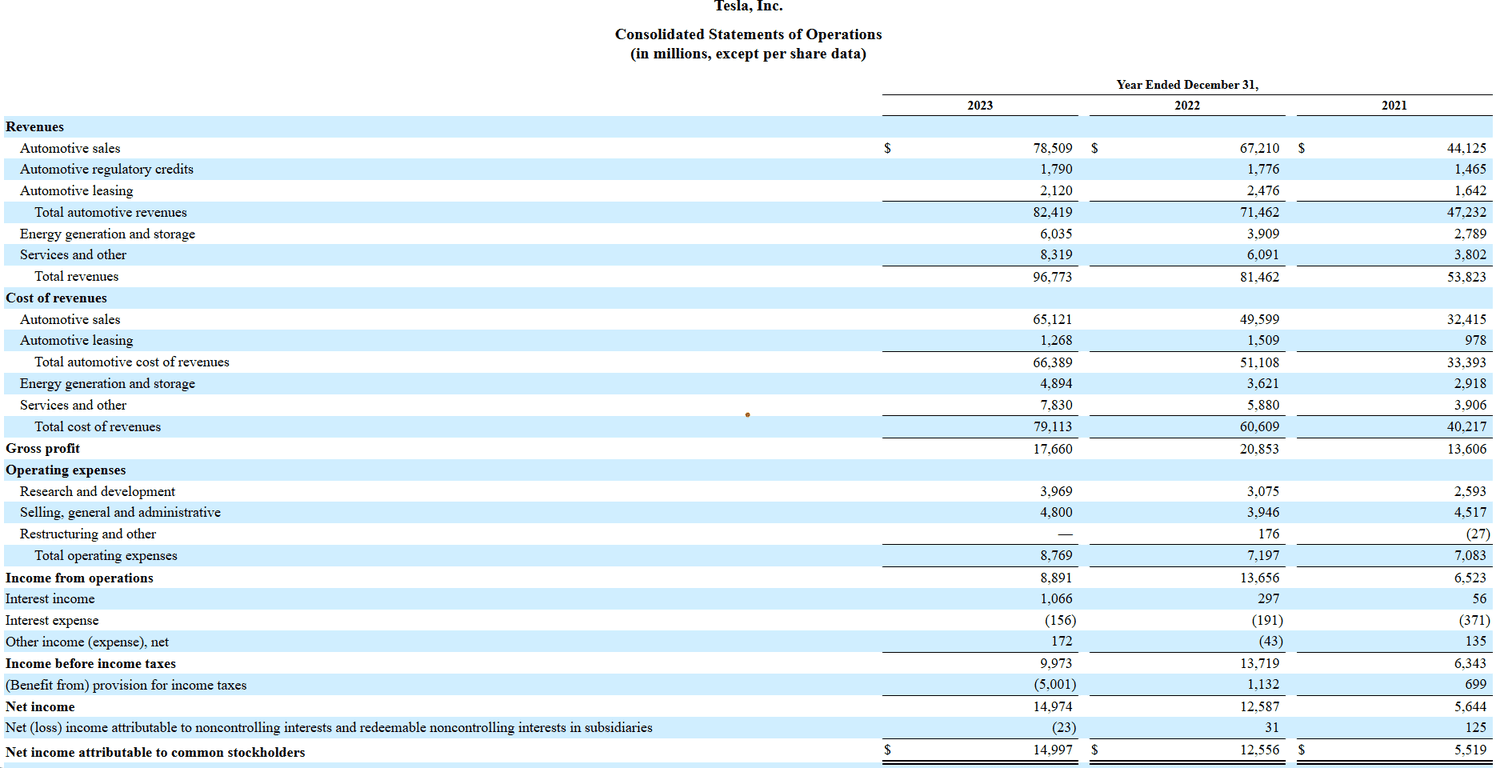The image size is (1500, 768).
Task: Select the 'Tesla, Inc.' heading
Action: [748, 6]
